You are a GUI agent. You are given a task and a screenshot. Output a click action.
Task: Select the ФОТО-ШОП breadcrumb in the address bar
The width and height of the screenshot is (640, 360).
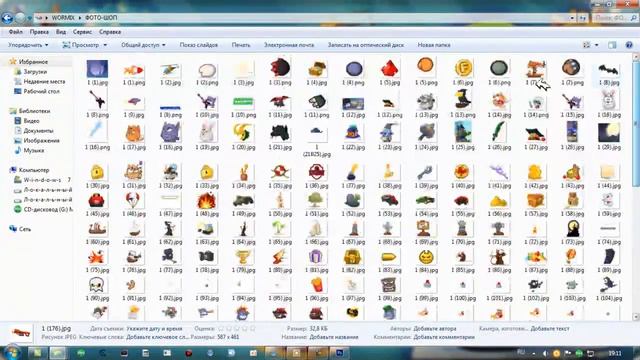pos(101,18)
